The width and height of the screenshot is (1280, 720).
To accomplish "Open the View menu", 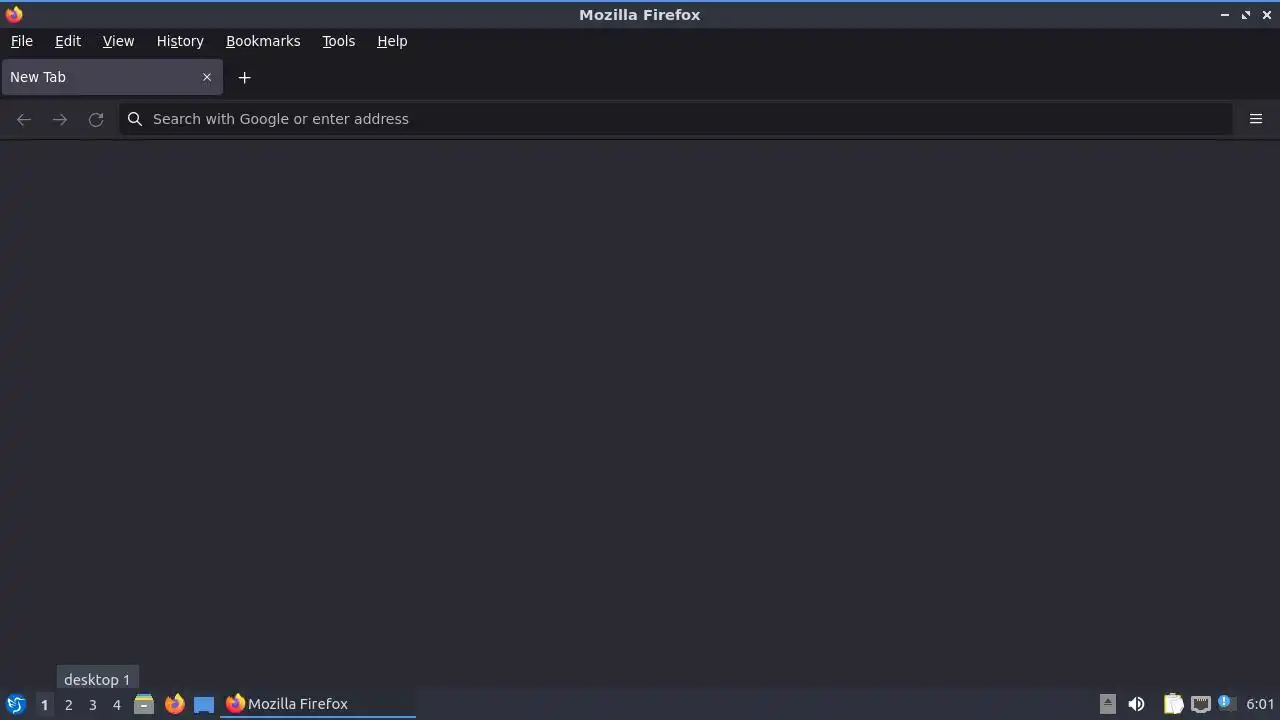I will (118, 41).
